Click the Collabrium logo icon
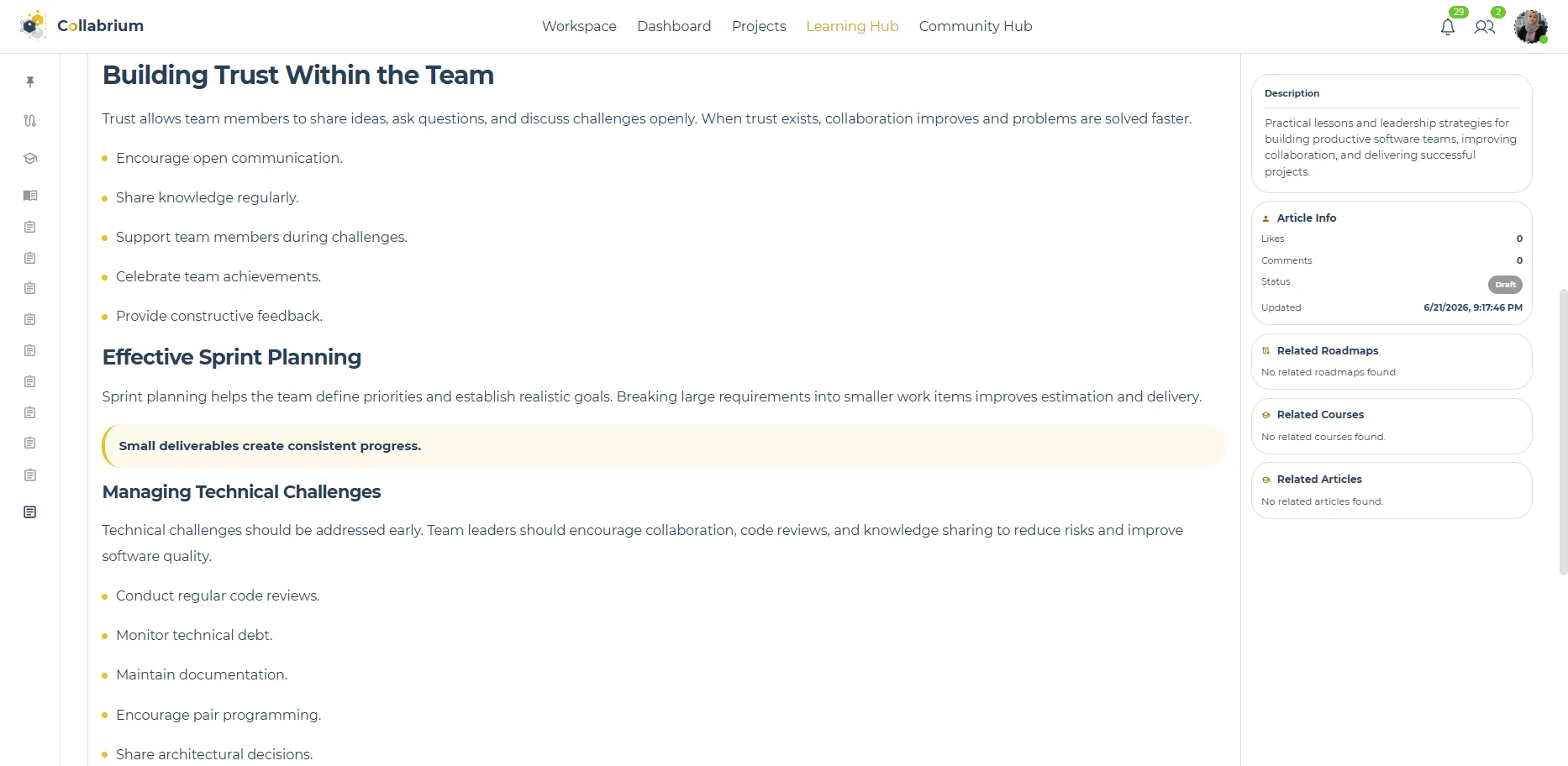This screenshot has height=766, width=1568. point(34,25)
